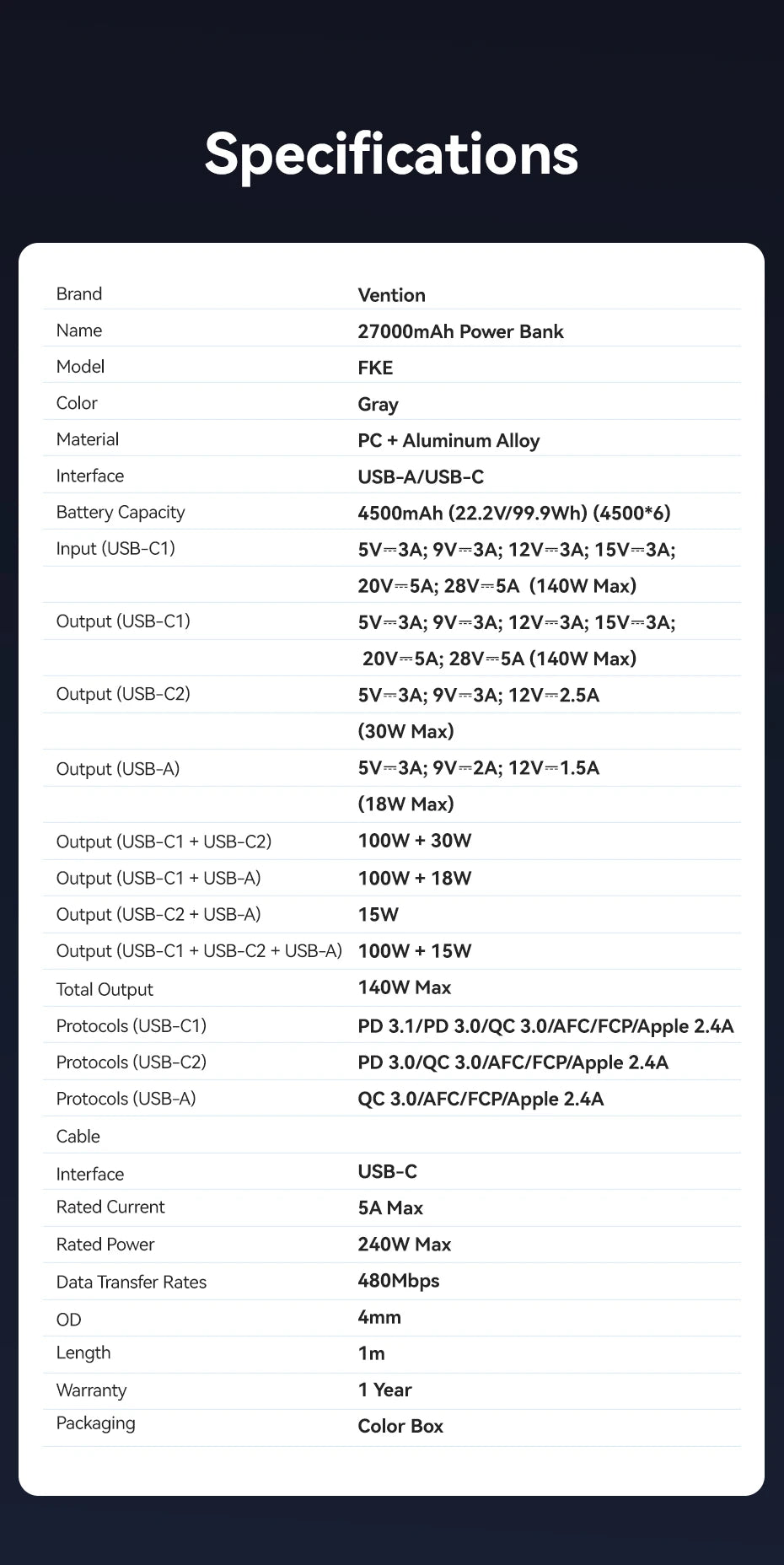Click the (30W Max) text
Viewport: 784px width, 1565px height.
[x=405, y=731]
